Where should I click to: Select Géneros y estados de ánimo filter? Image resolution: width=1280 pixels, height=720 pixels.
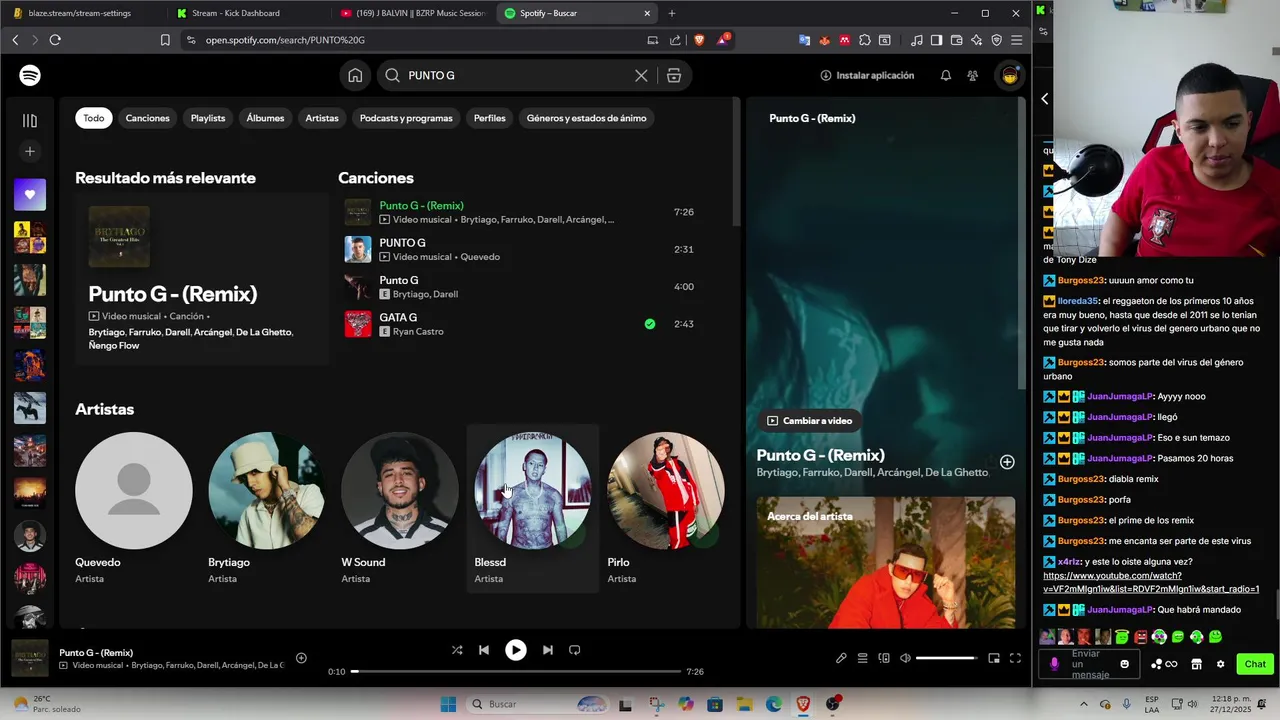[x=586, y=118]
